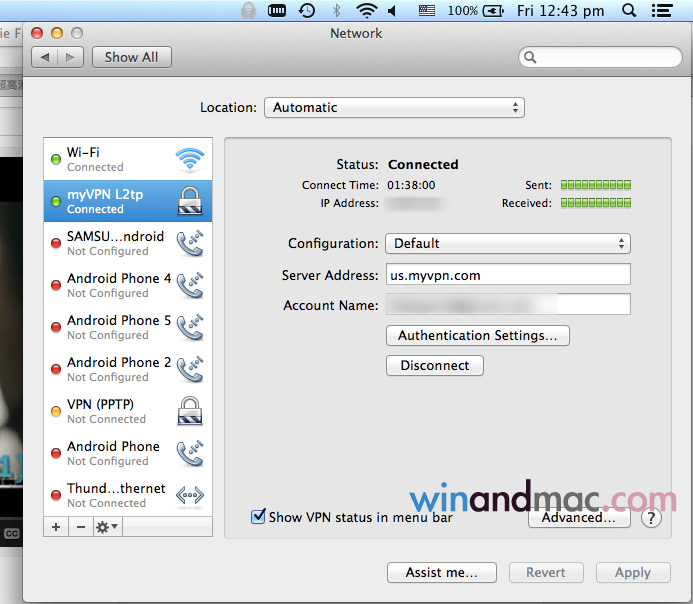Open Time Machine menu bar icon
Screen dimensions: 693x604
click(307, 10)
